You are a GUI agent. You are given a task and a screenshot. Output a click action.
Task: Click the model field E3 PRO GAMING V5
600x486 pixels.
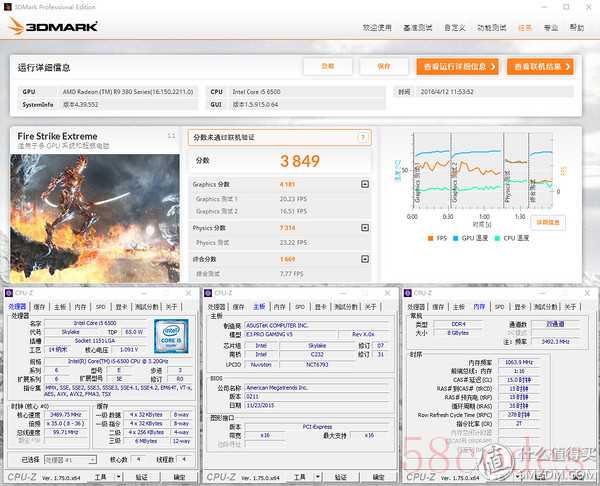coord(291,334)
